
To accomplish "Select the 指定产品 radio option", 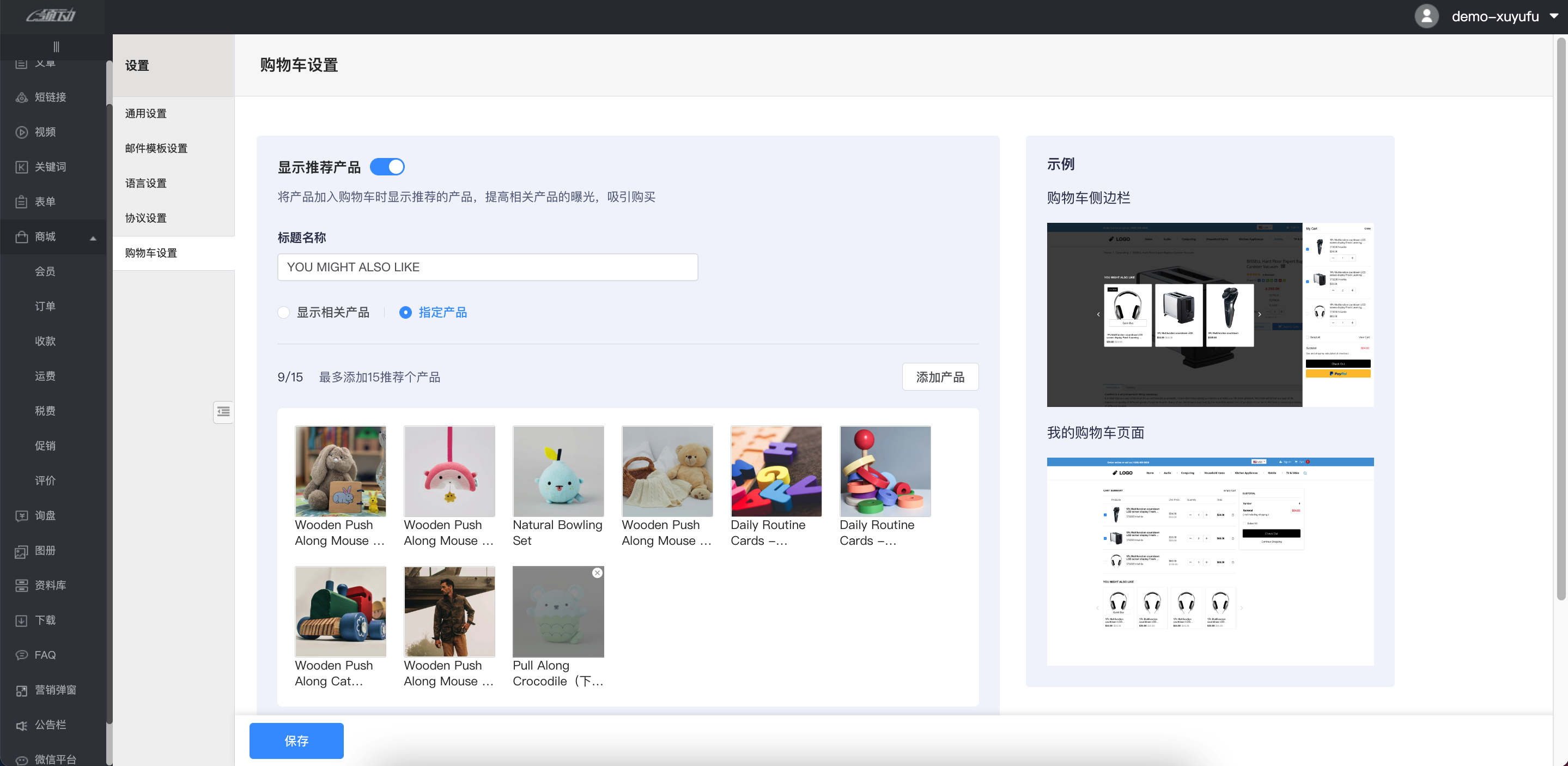I will pos(405,312).
